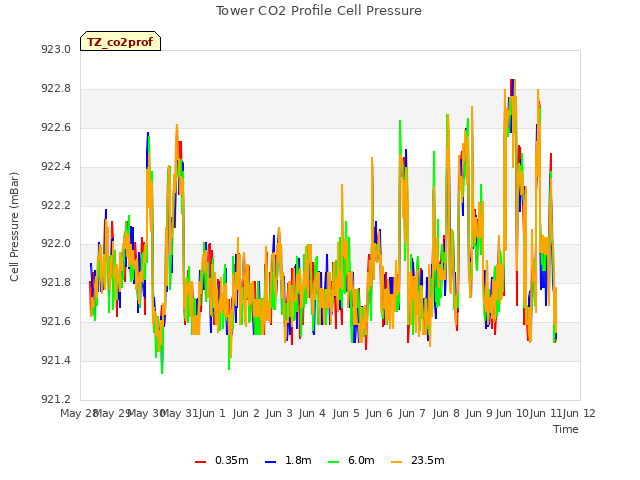This screenshot has width=640, height=480.
Task: Click the Jun 7 x-axis date label
Action: click(412, 413)
